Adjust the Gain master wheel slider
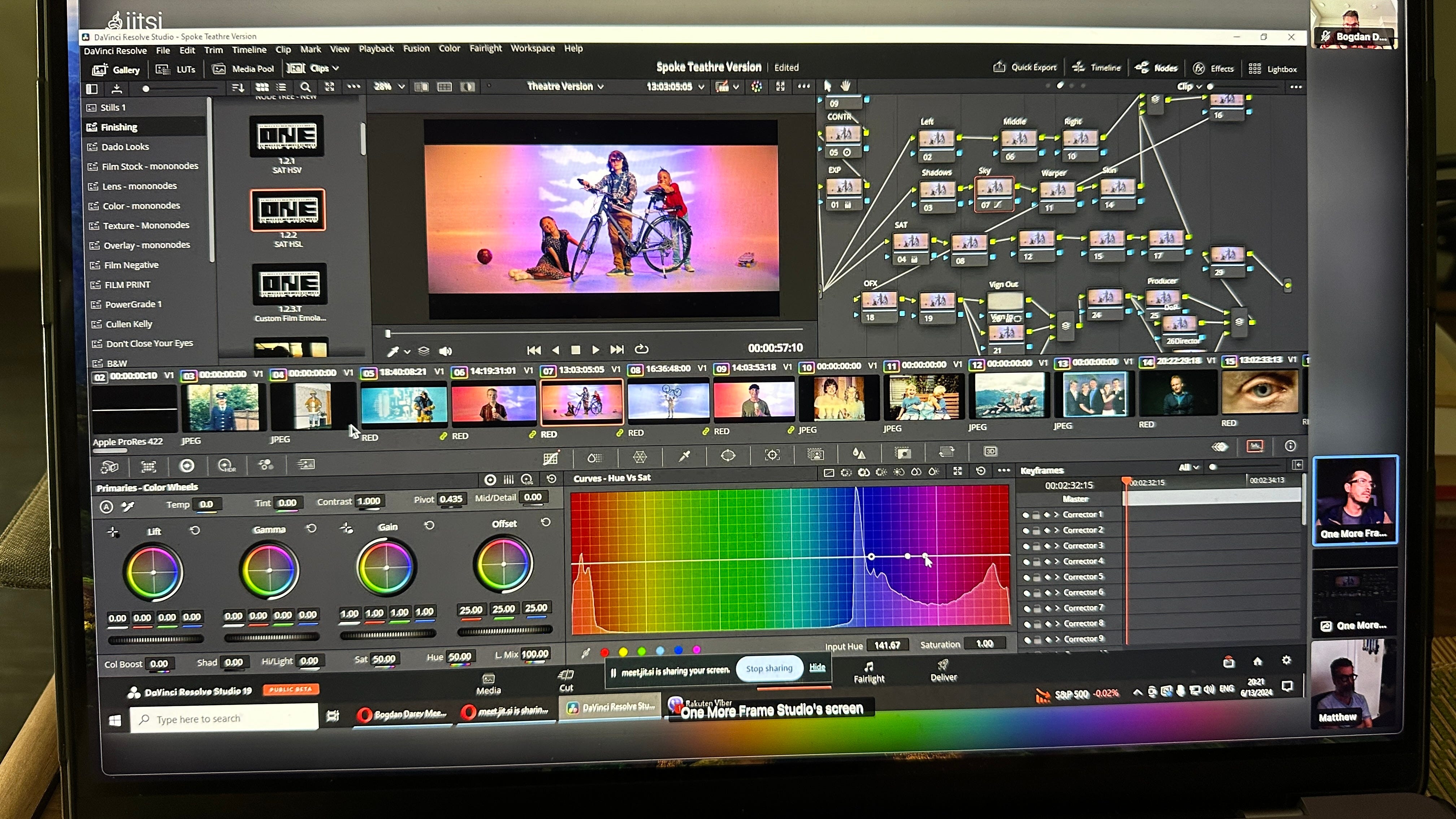This screenshot has width=1456, height=819. 388,635
